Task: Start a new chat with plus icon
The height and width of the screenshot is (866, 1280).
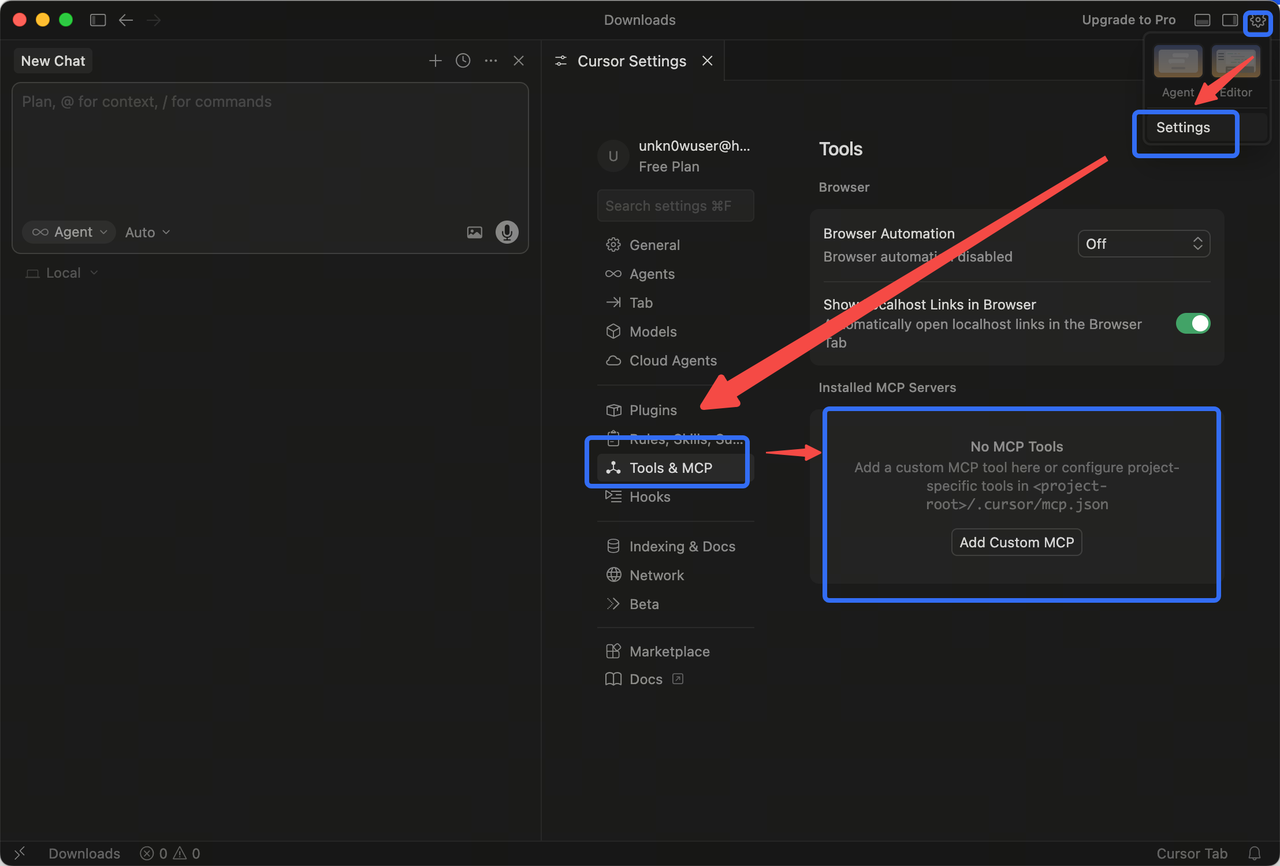Action: [435, 61]
